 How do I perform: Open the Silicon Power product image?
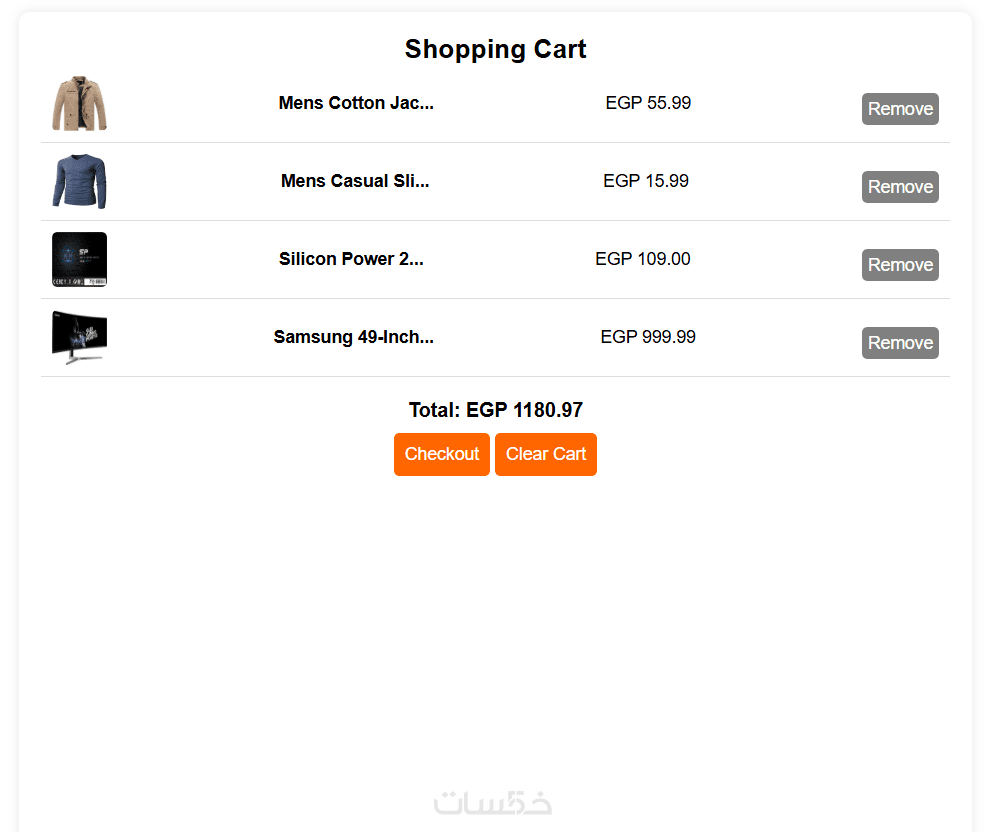[x=79, y=259]
